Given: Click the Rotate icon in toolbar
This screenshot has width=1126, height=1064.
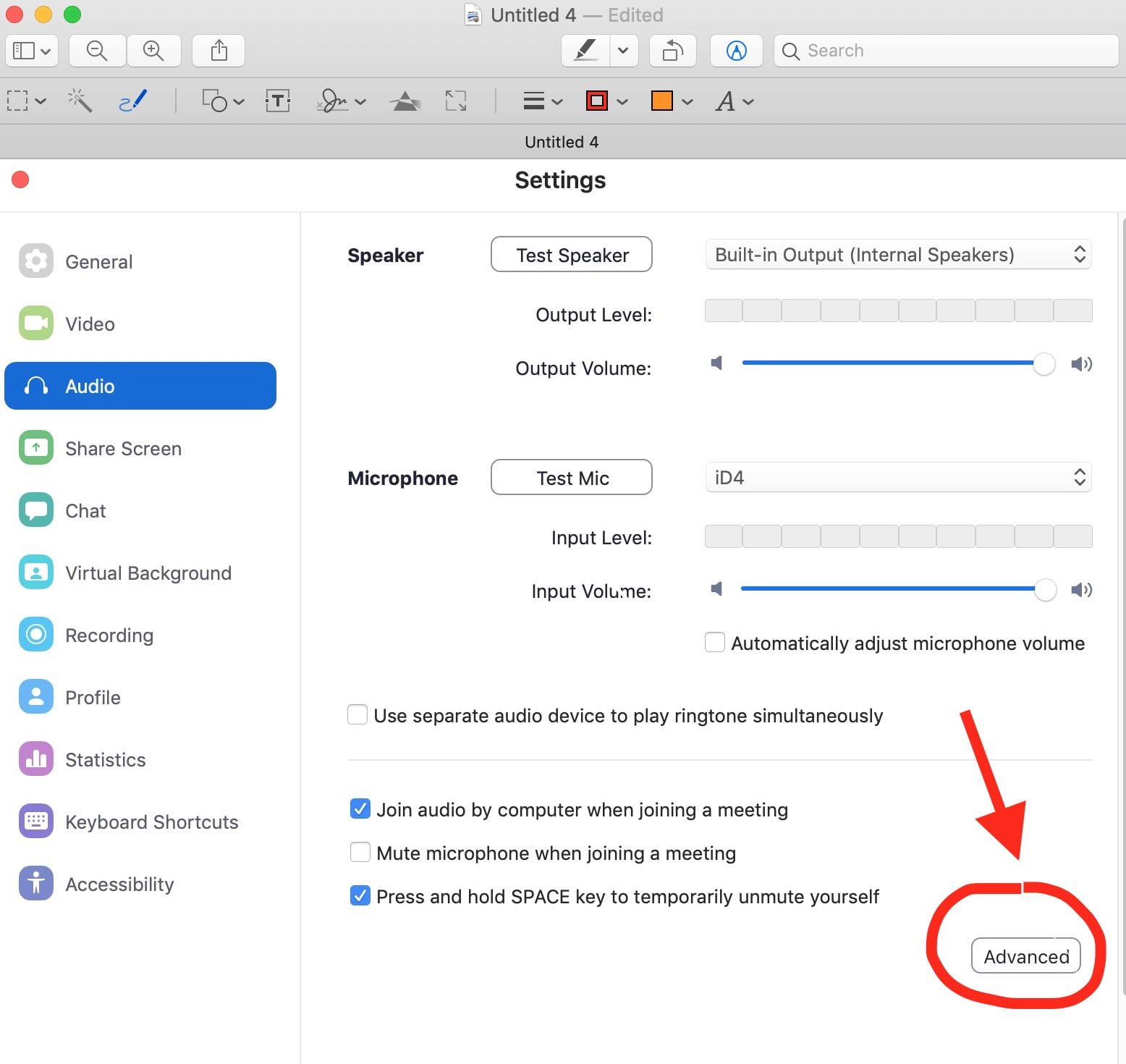Looking at the screenshot, I should [673, 51].
